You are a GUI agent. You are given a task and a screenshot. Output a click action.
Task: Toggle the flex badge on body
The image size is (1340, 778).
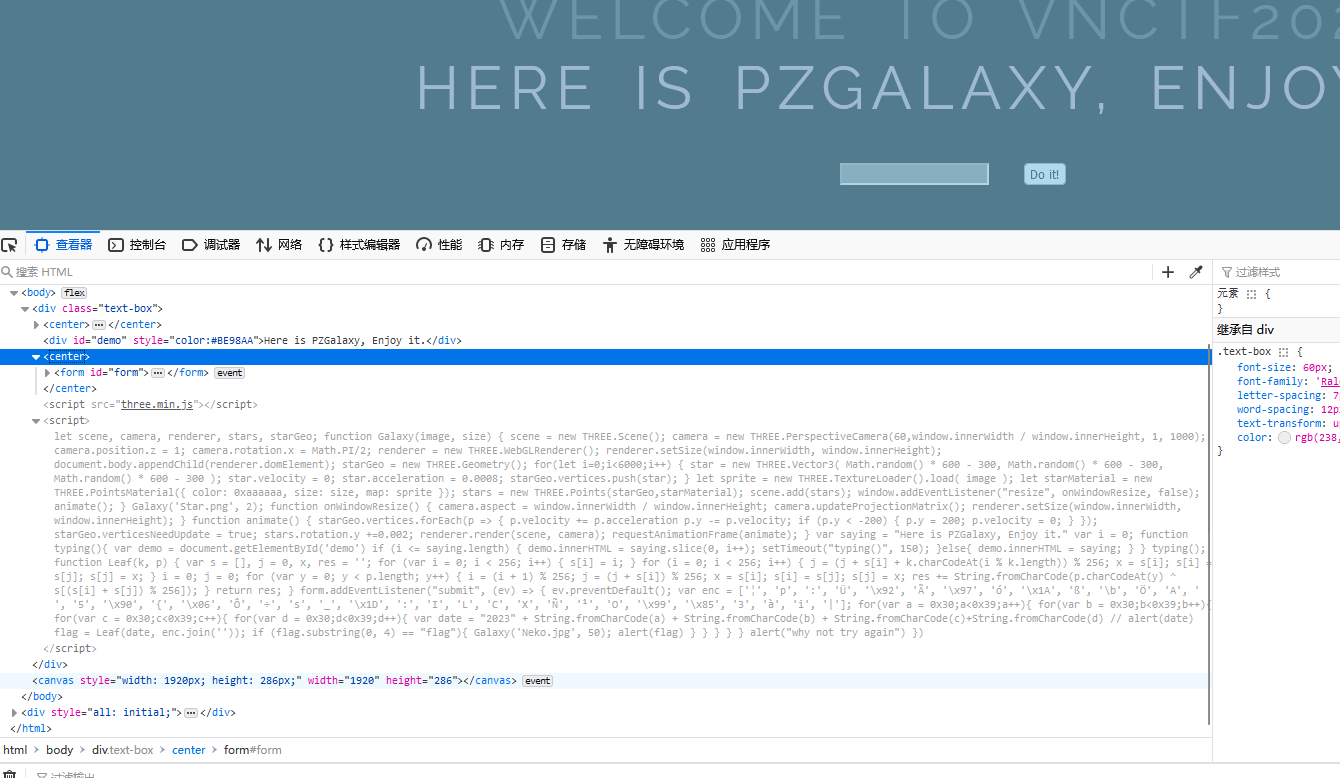pyautogui.click(x=74, y=293)
